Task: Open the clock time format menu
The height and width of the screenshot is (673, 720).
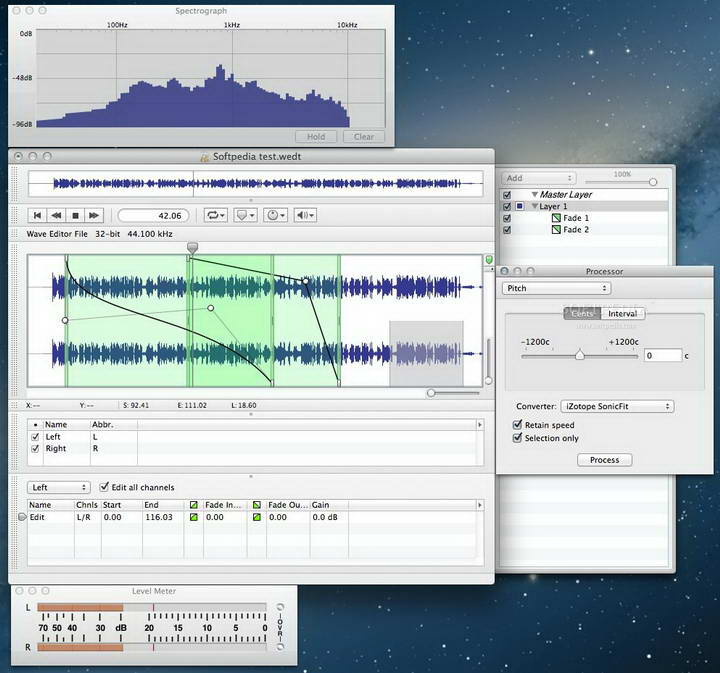Action: pos(276,215)
